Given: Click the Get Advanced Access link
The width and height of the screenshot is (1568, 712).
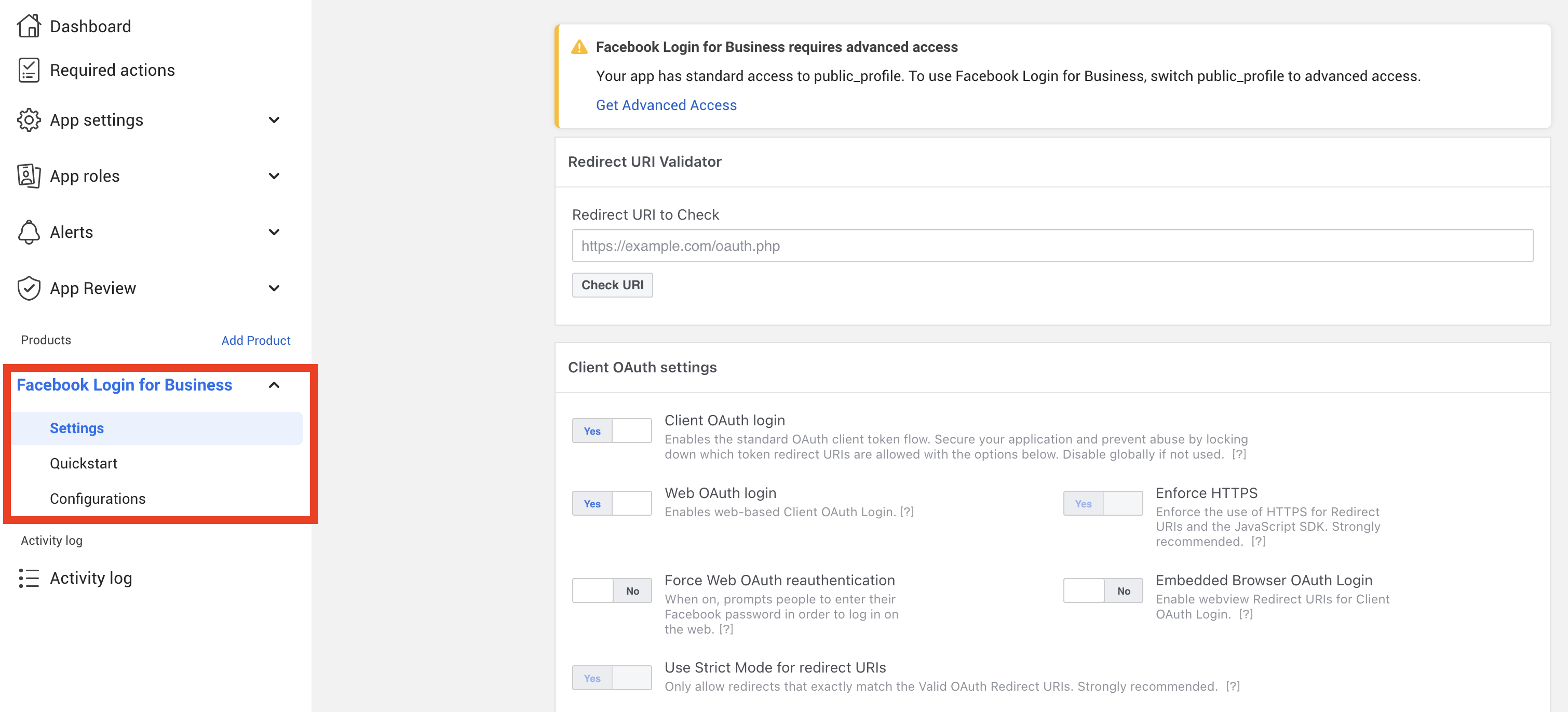Looking at the screenshot, I should pos(666,105).
